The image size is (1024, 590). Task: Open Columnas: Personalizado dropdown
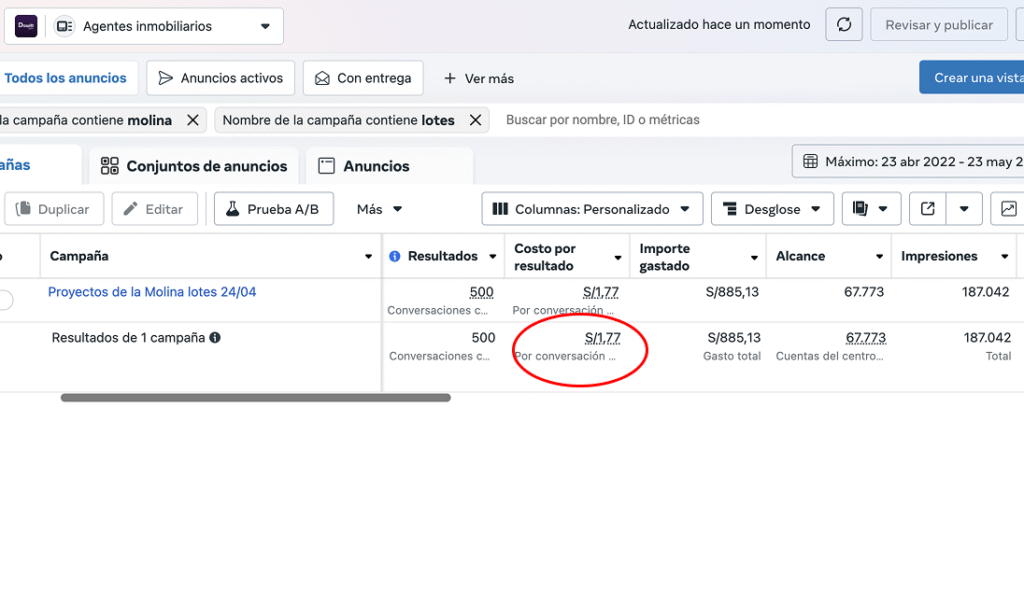[x=592, y=209]
